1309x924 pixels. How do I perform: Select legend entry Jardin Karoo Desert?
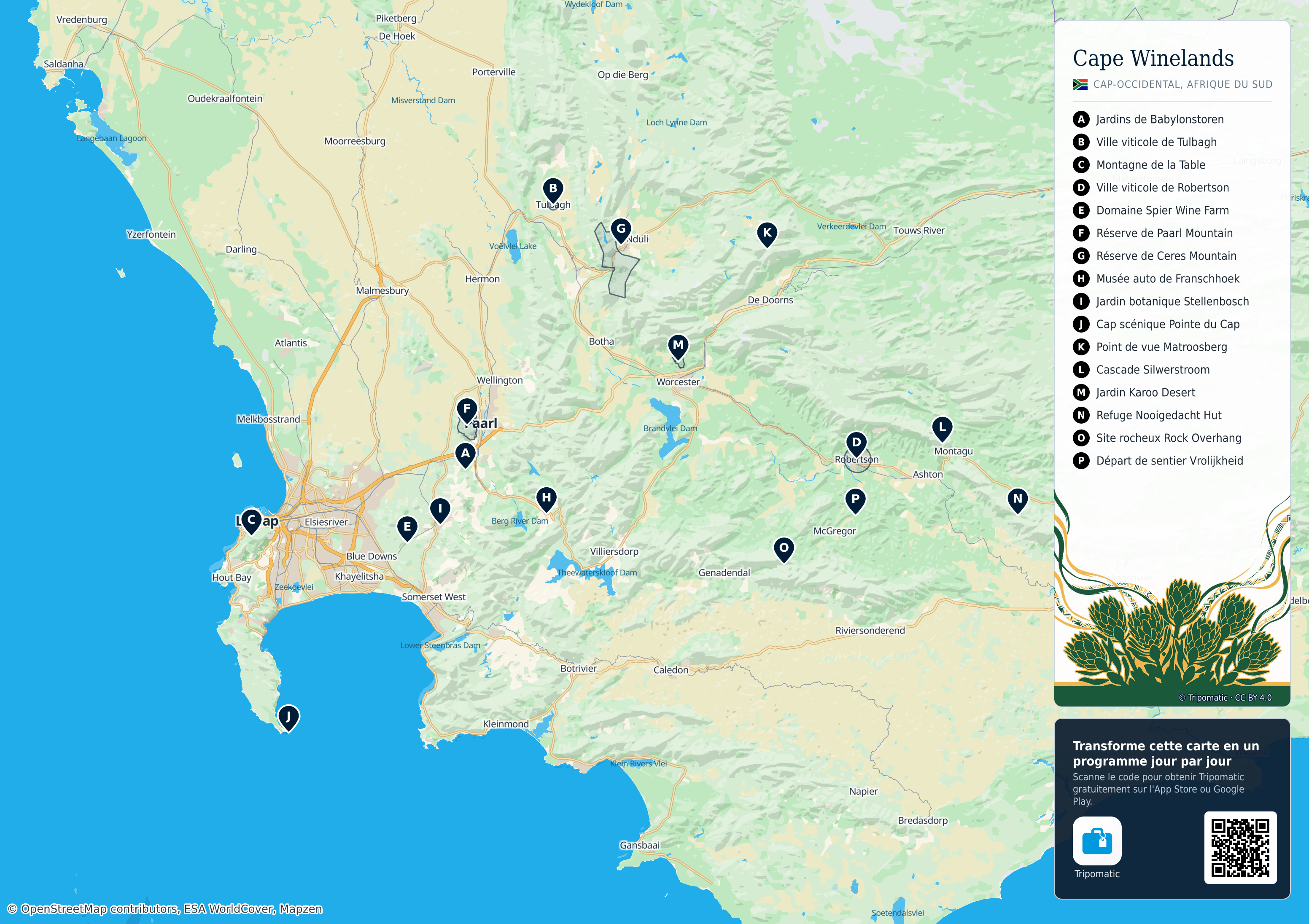click(x=1134, y=393)
